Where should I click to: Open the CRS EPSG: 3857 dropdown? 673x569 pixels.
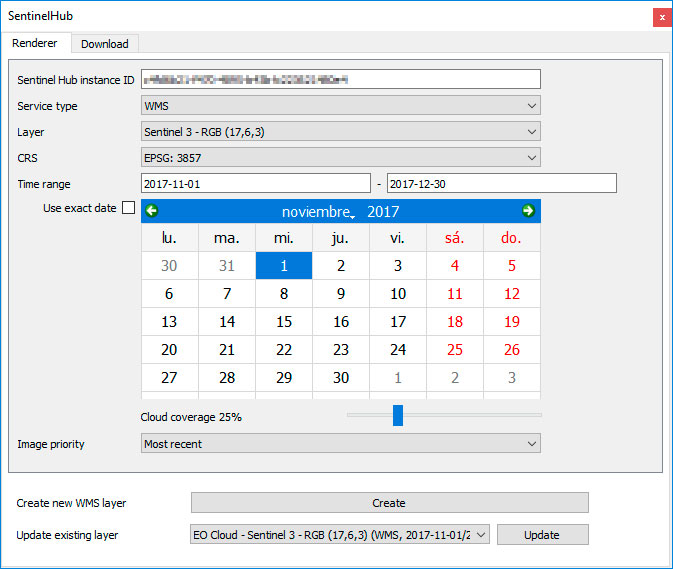coord(341,158)
